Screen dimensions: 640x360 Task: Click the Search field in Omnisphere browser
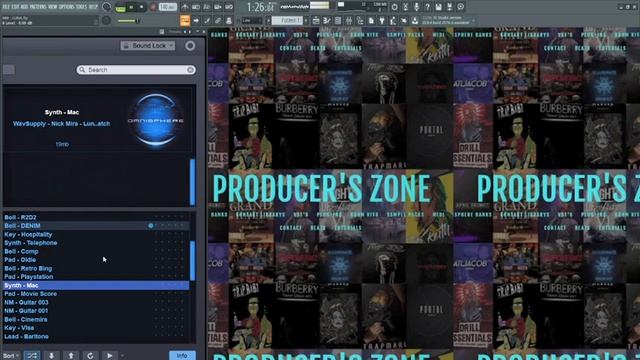click(136, 70)
